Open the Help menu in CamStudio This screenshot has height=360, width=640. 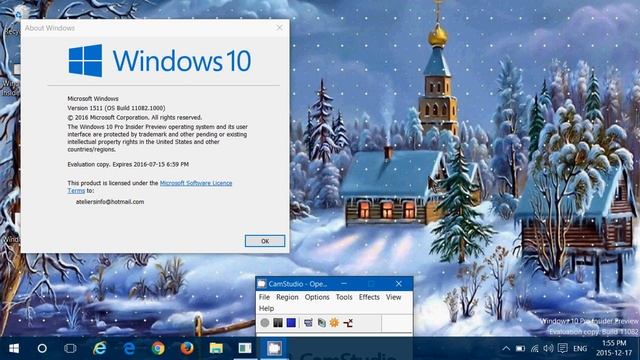point(266,309)
